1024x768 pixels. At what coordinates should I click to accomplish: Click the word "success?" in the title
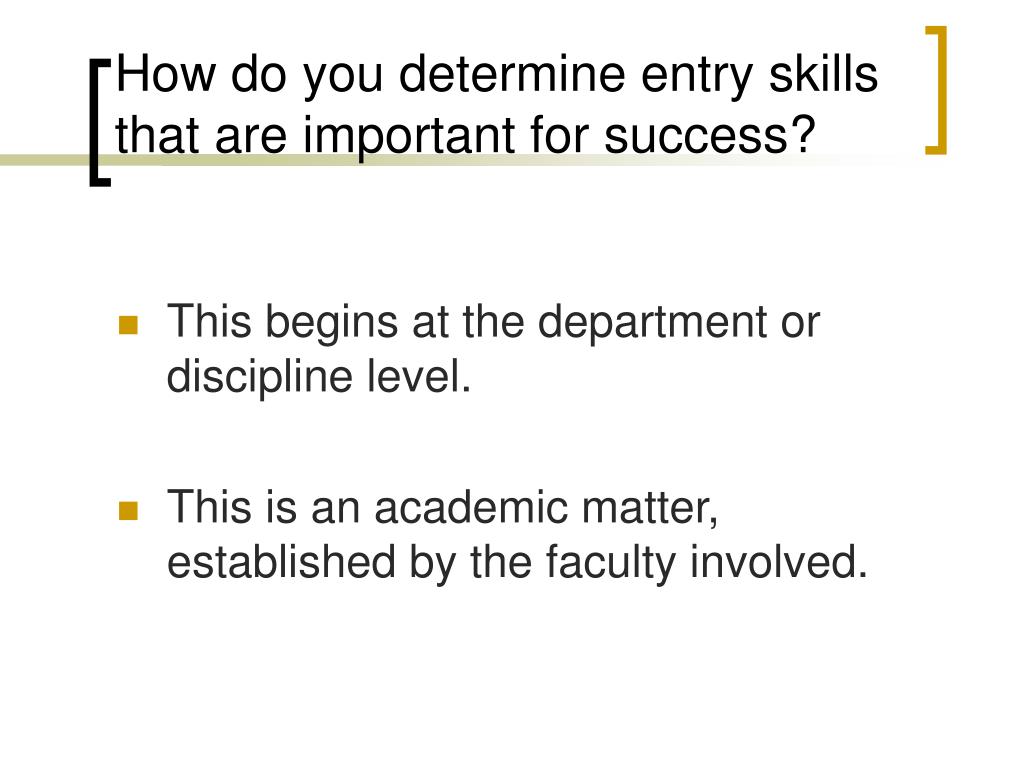[710, 136]
